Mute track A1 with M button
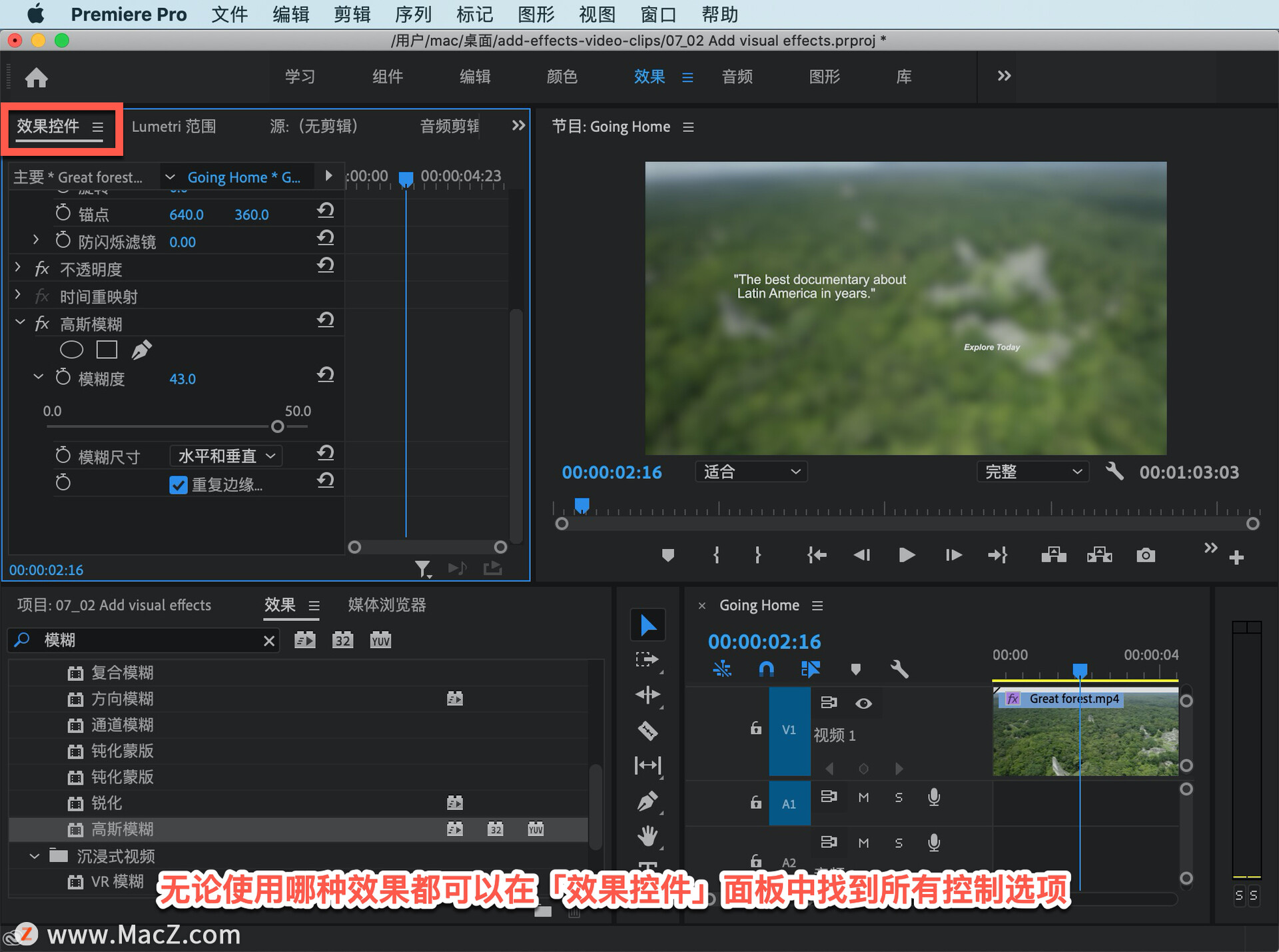 tap(863, 797)
